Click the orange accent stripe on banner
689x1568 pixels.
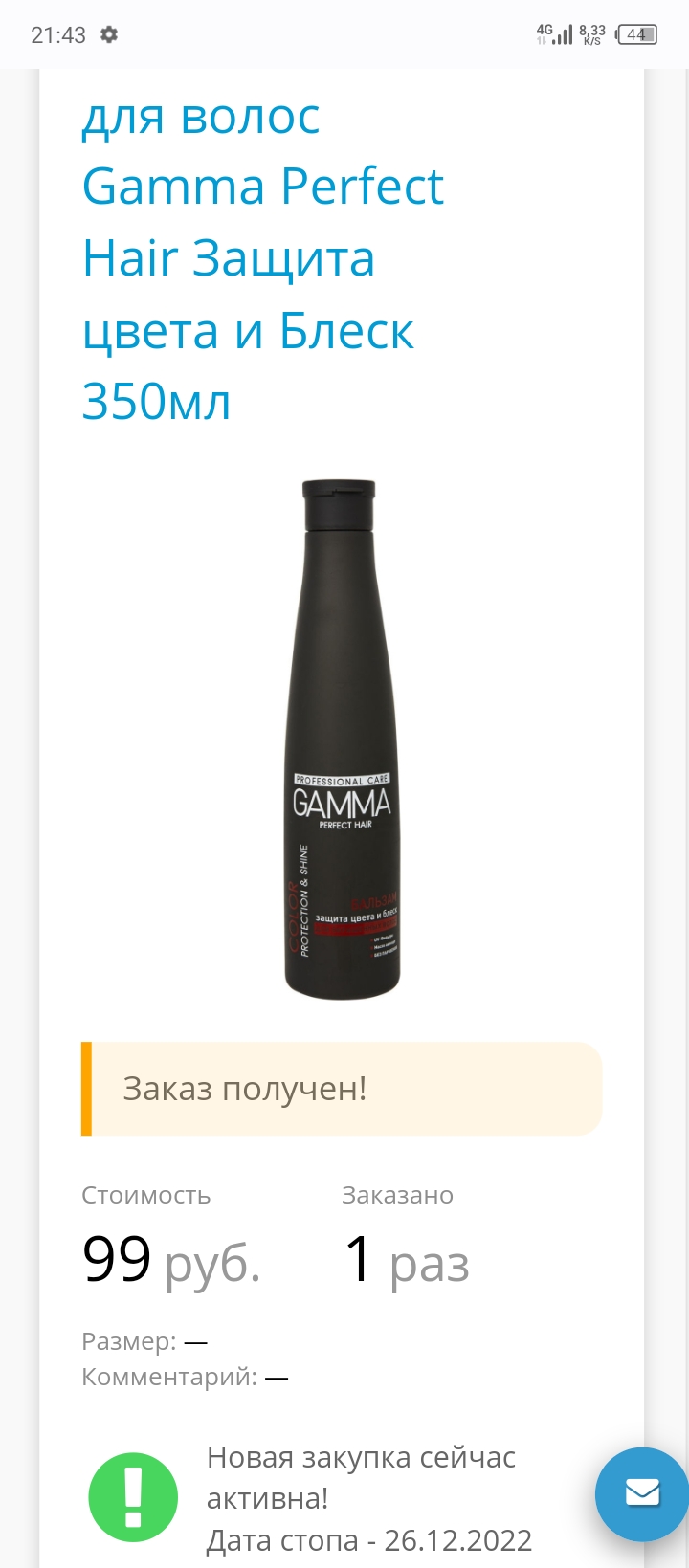pos(86,1089)
